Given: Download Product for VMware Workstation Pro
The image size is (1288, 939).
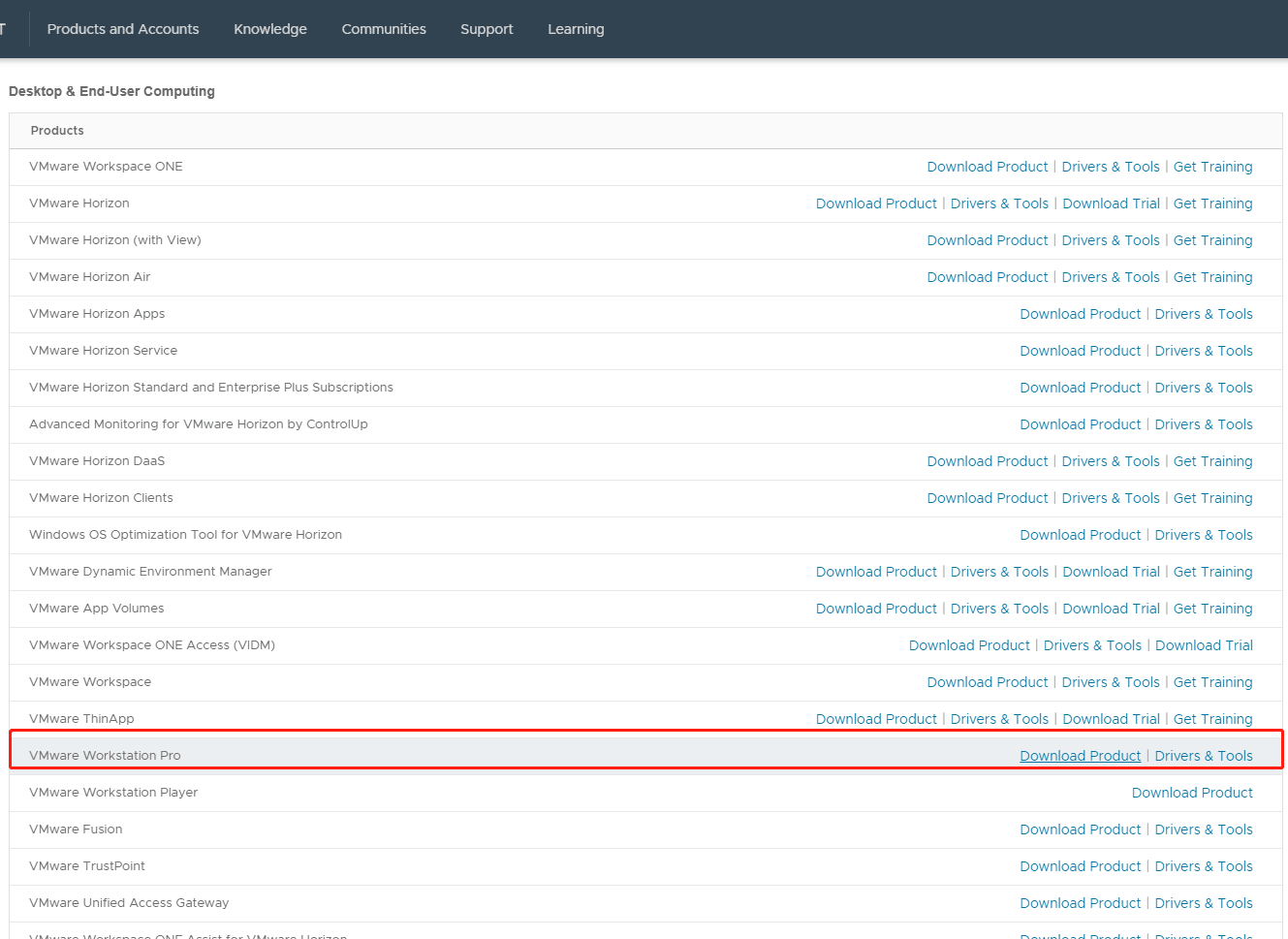Looking at the screenshot, I should click(1081, 756).
